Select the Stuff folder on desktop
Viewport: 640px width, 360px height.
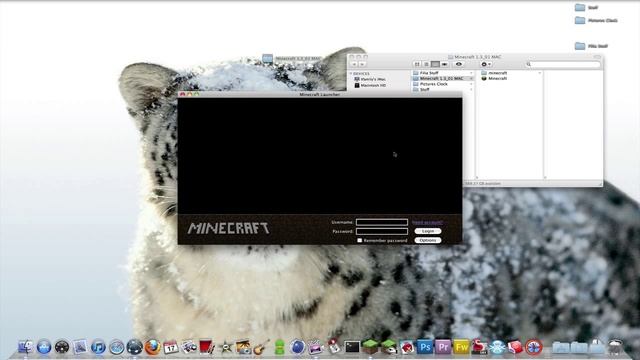tap(587, 7)
